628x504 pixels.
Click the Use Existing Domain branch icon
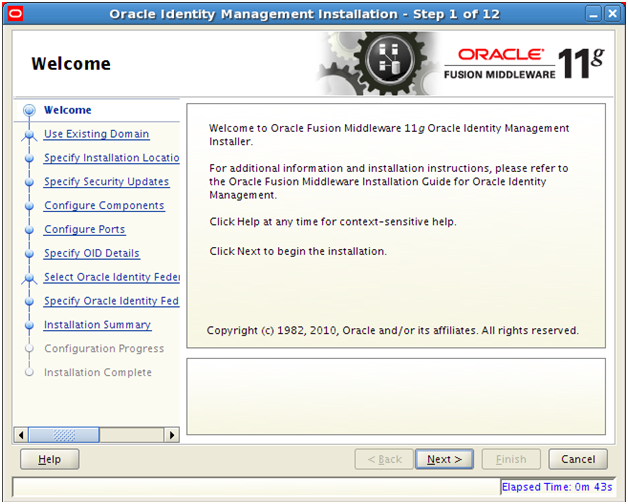coord(29,135)
